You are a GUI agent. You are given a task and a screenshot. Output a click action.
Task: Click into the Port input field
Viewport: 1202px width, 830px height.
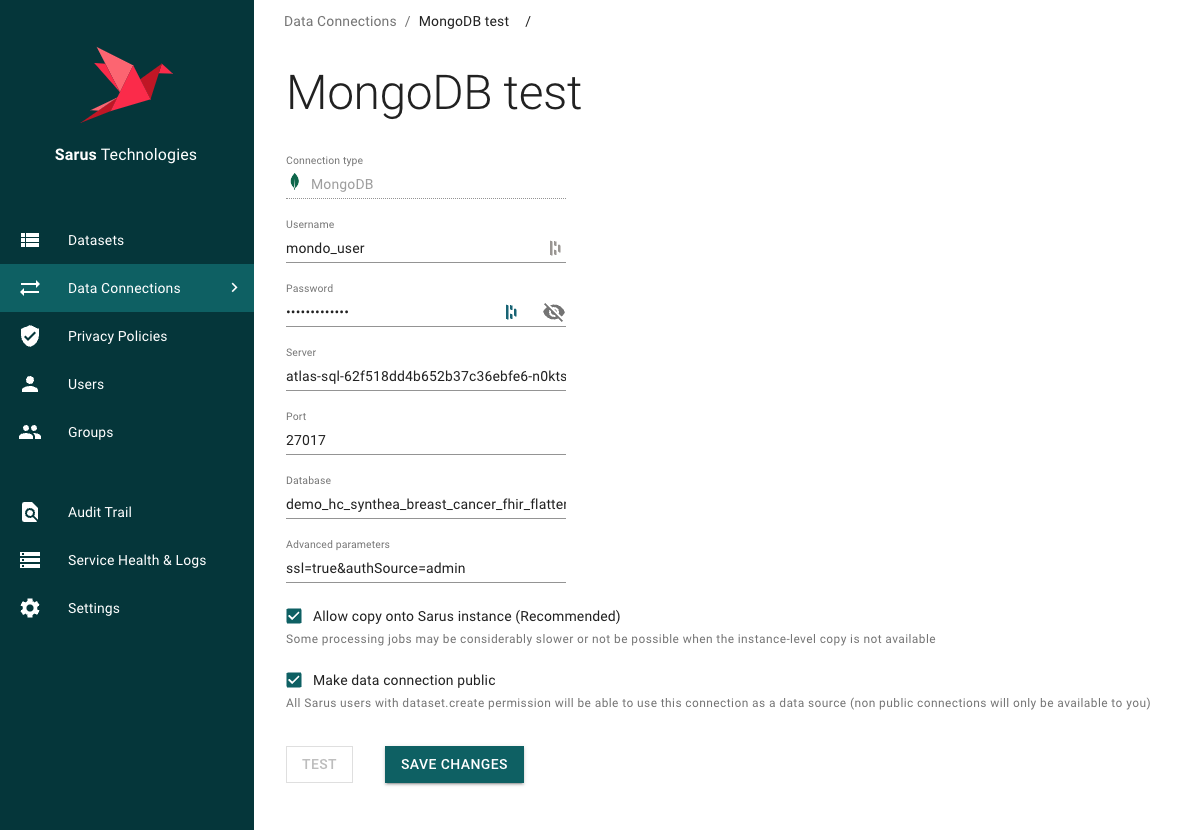click(x=425, y=440)
